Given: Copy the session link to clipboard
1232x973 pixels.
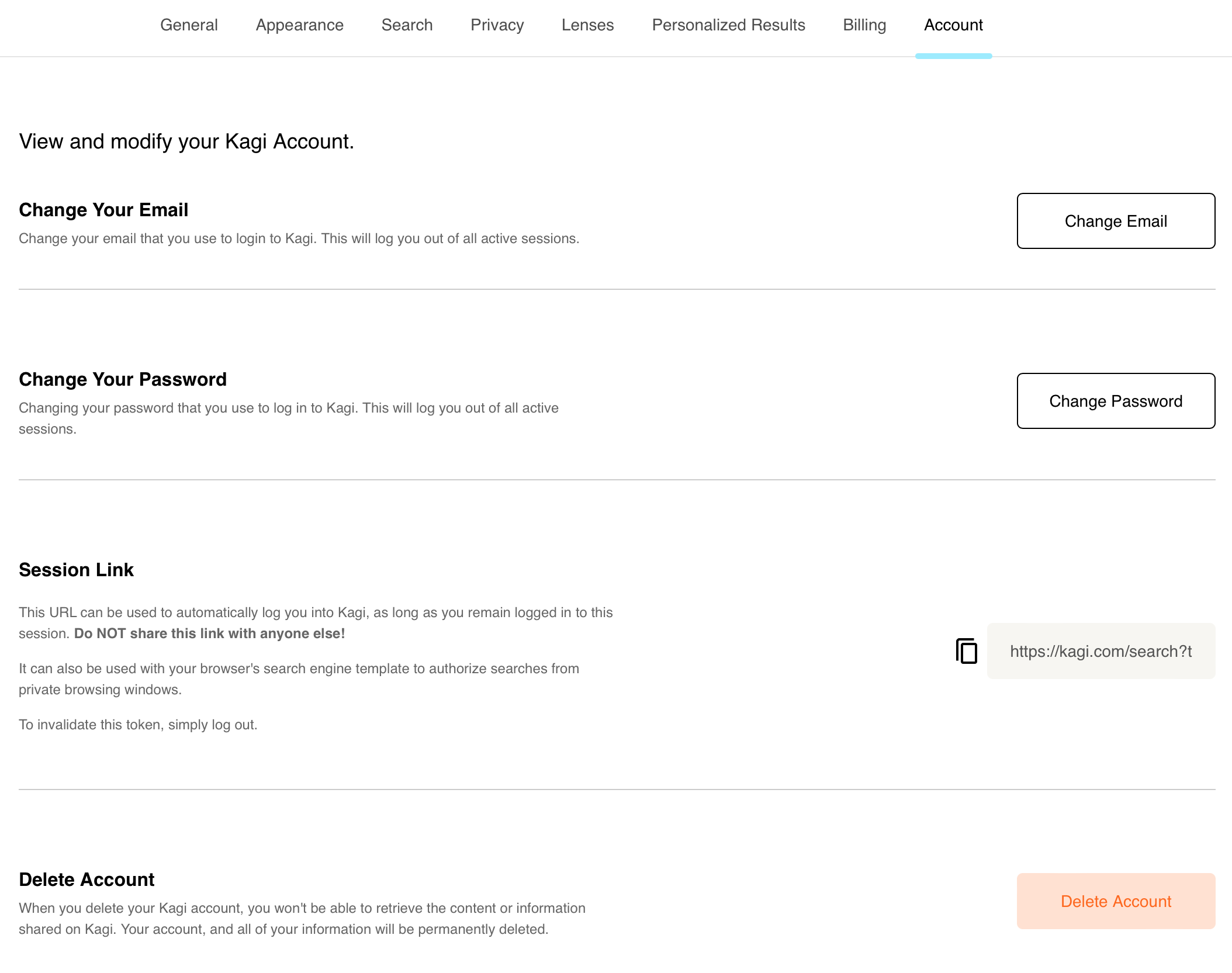Looking at the screenshot, I should coord(965,651).
